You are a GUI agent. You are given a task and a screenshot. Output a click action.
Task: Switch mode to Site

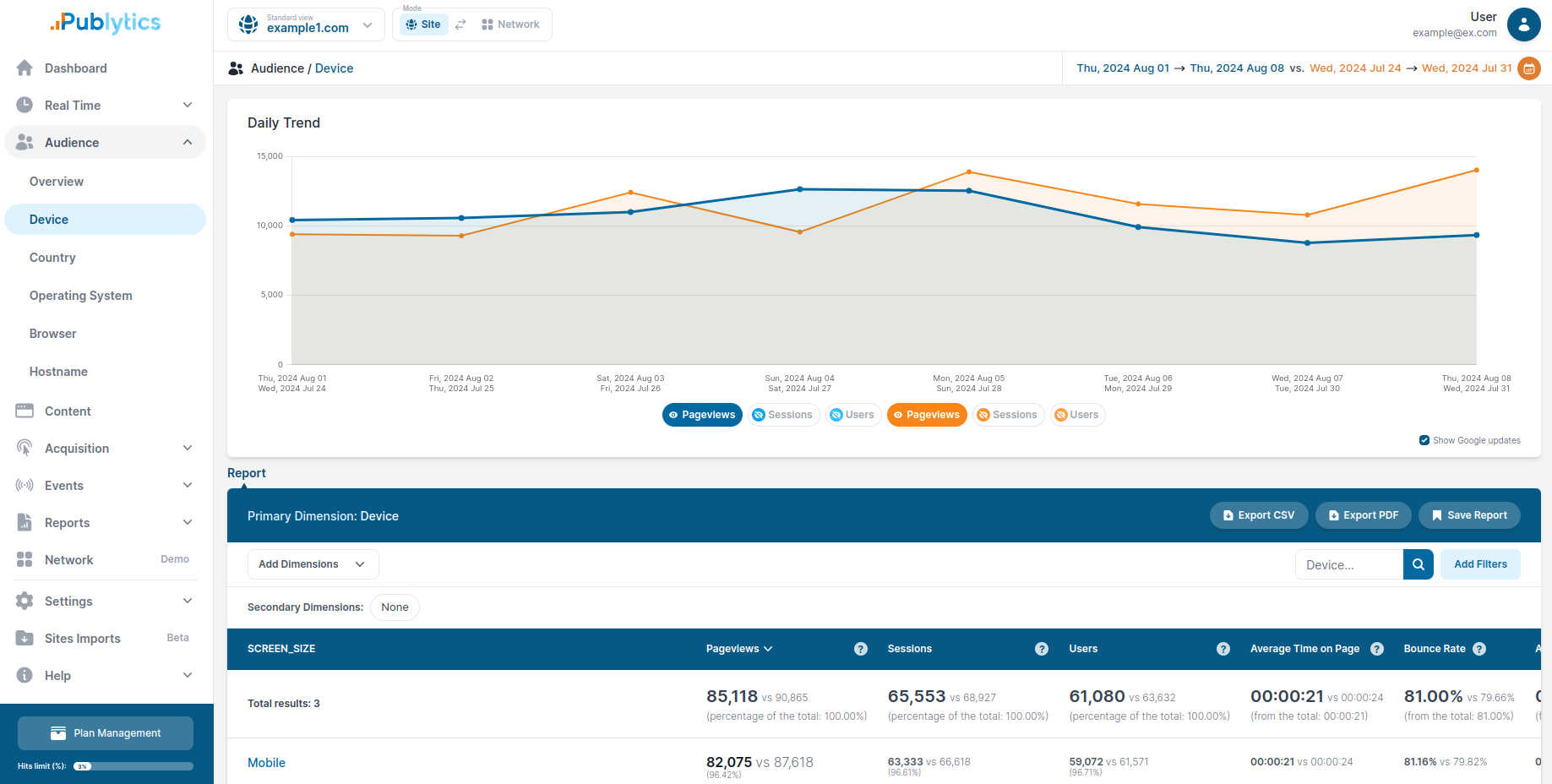tap(423, 24)
